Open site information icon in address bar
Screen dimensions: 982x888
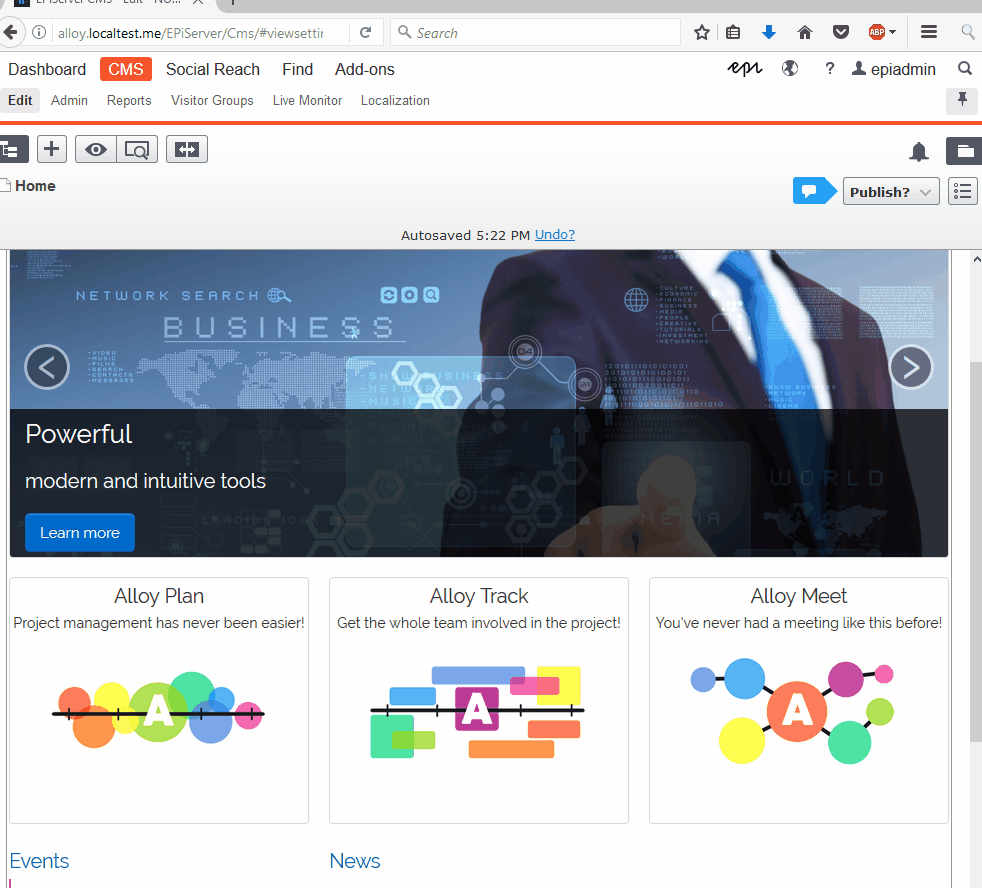pyautogui.click(x=39, y=33)
